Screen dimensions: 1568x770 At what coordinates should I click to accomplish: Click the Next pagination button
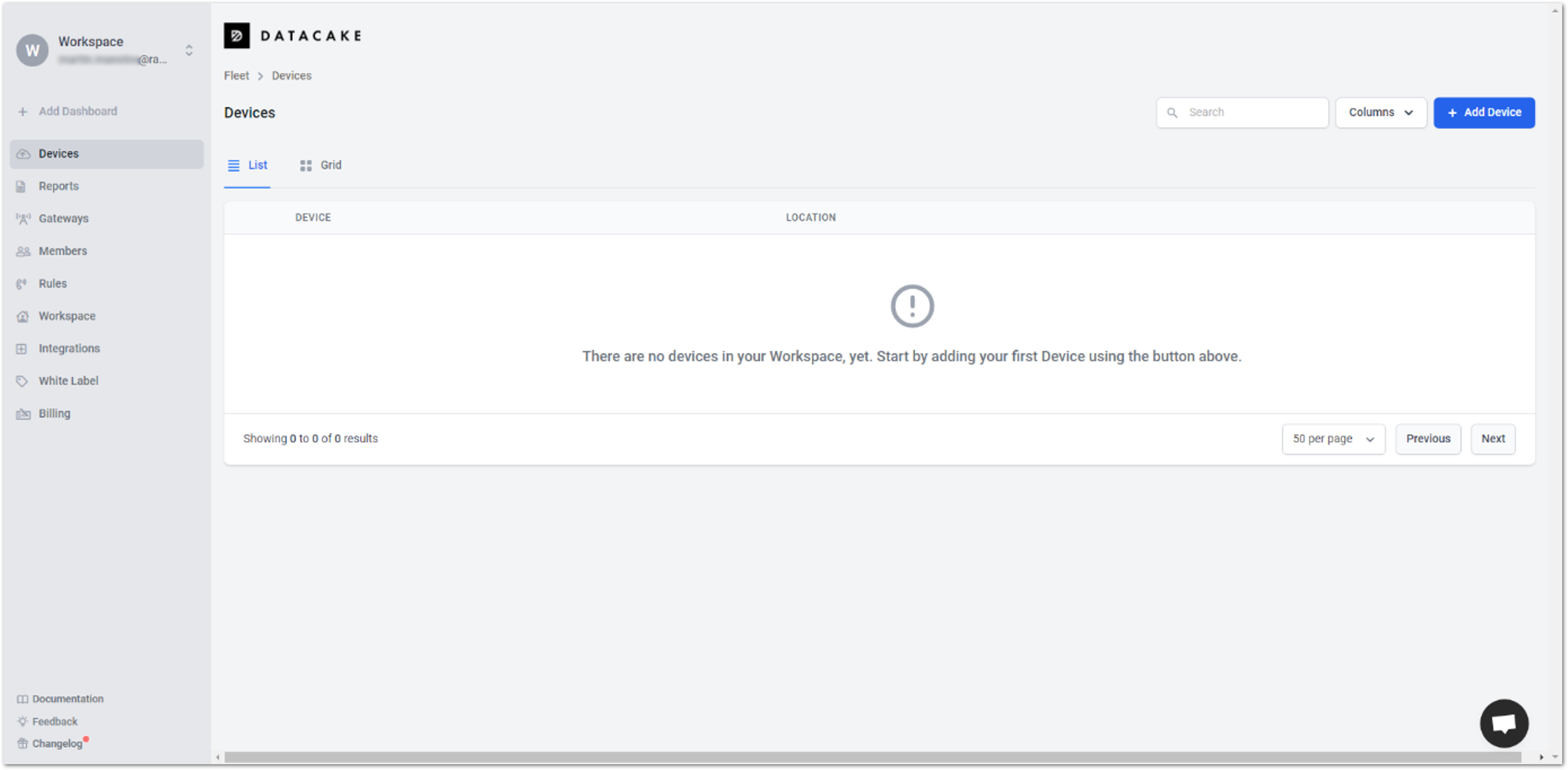coord(1492,439)
